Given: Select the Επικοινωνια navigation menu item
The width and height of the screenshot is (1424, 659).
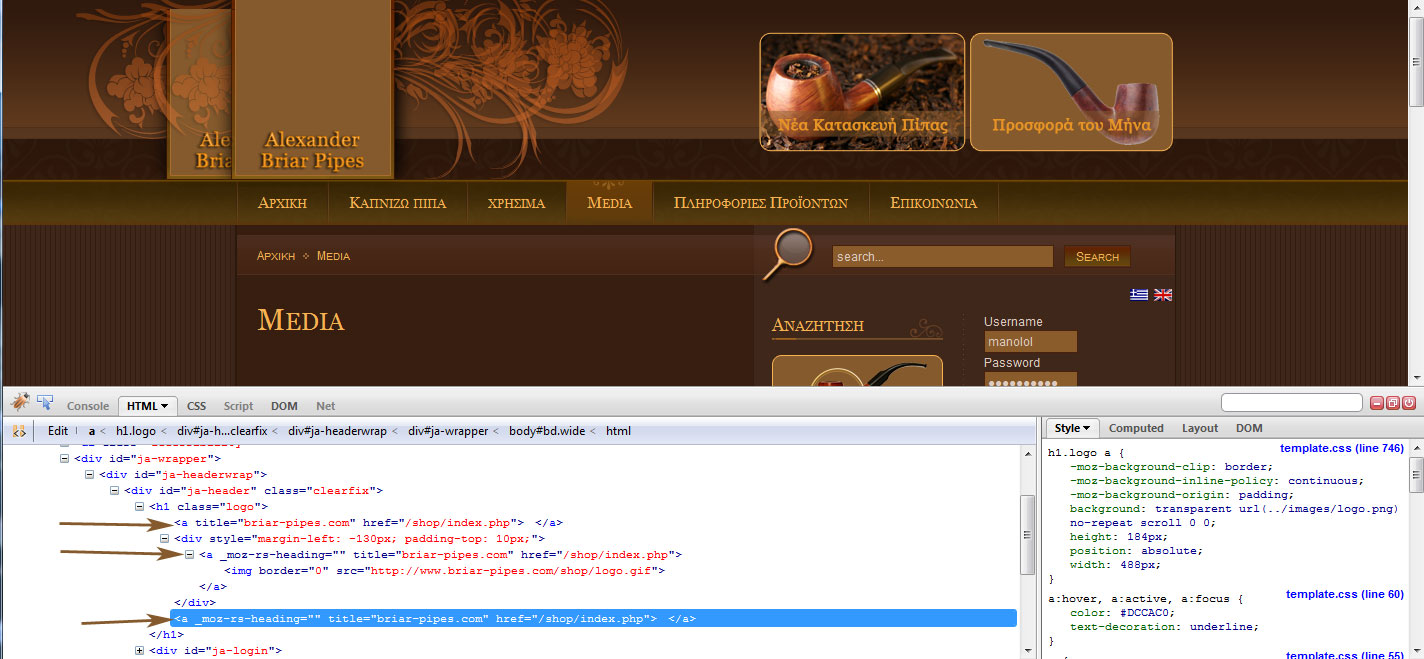Looking at the screenshot, I should coord(934,203).
